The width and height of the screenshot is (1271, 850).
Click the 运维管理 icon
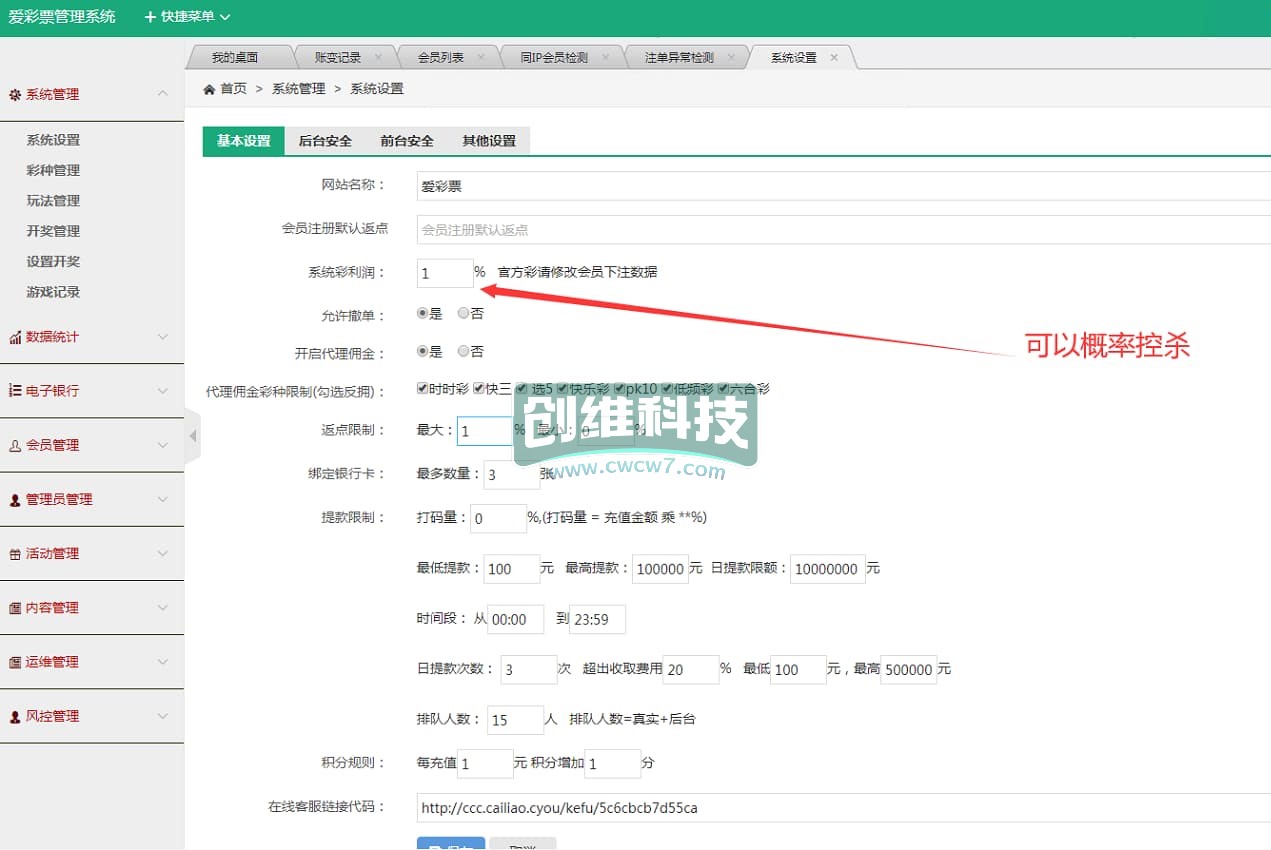point(15,662)
